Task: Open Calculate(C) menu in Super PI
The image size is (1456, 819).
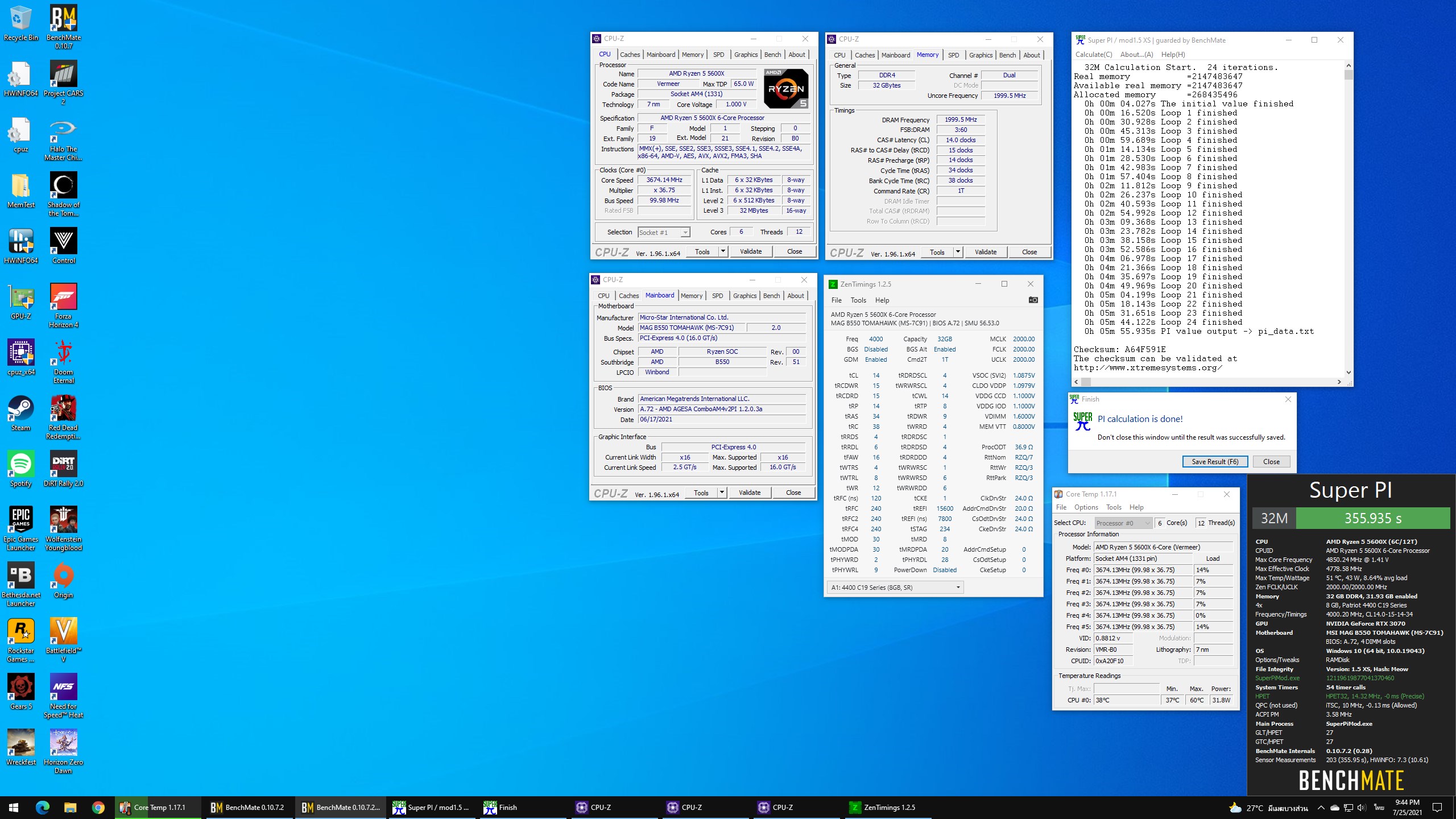Action: (1093, 55)
